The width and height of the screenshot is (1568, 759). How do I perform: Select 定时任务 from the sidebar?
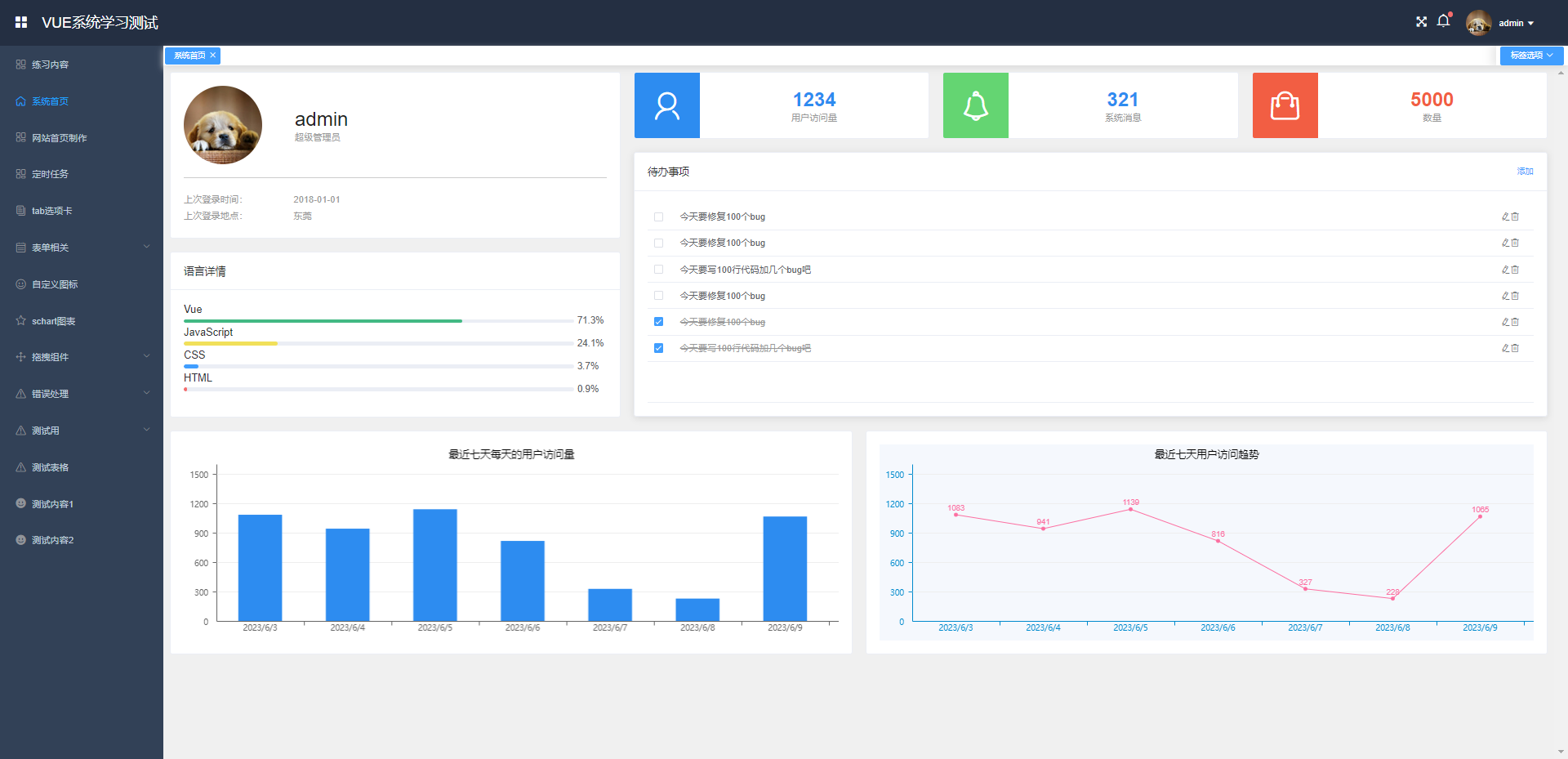[82, 174]
